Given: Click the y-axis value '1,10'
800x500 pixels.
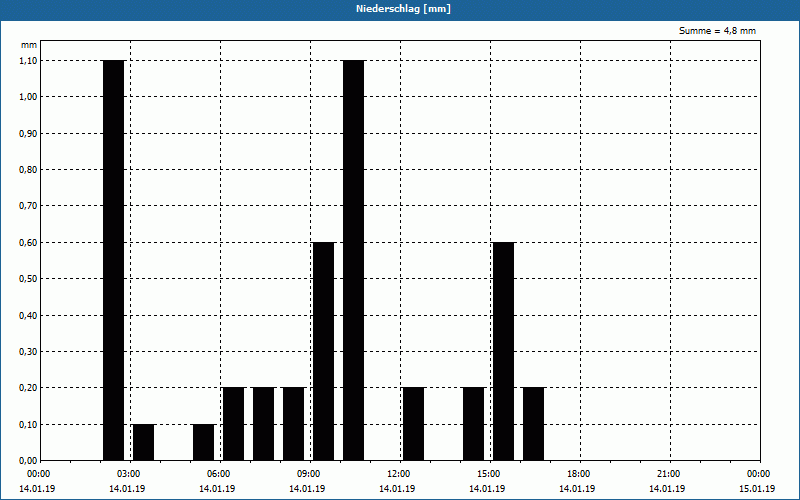Looking at the screenshot, I should click(29, 60).
